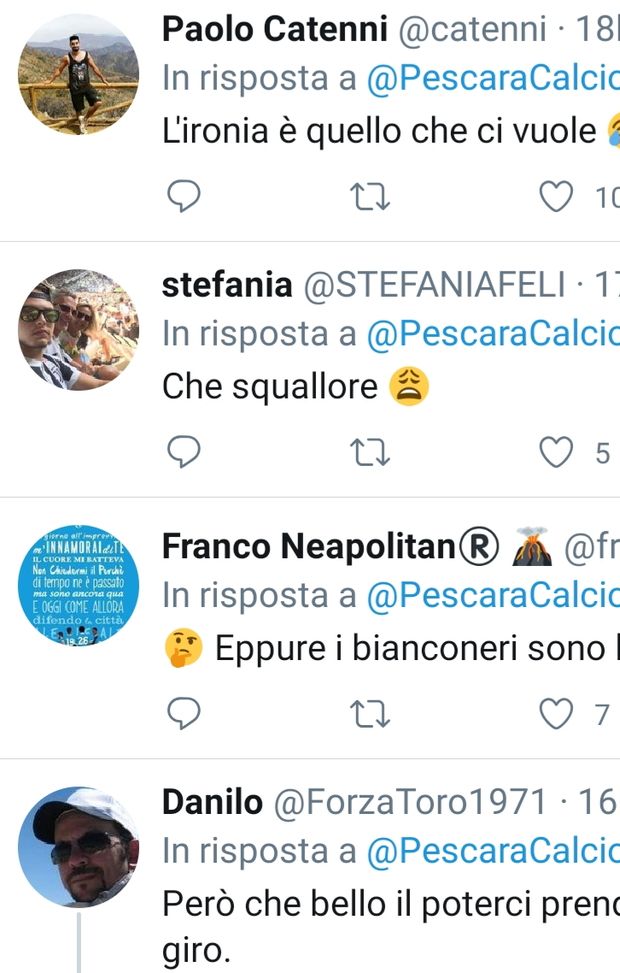Screen dimensions: 620x973
Task: Open Danilo's profile avatar
Action: click(79, 846)
